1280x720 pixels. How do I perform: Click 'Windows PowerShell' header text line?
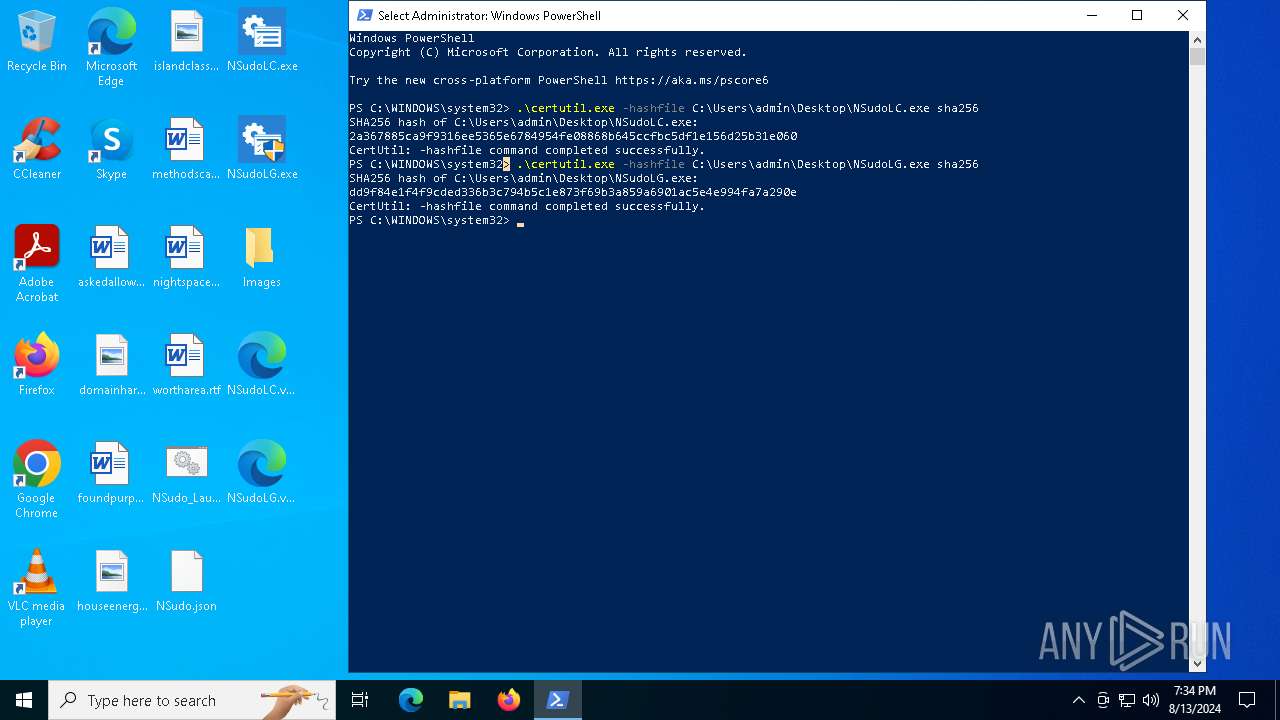click(412, 38)
